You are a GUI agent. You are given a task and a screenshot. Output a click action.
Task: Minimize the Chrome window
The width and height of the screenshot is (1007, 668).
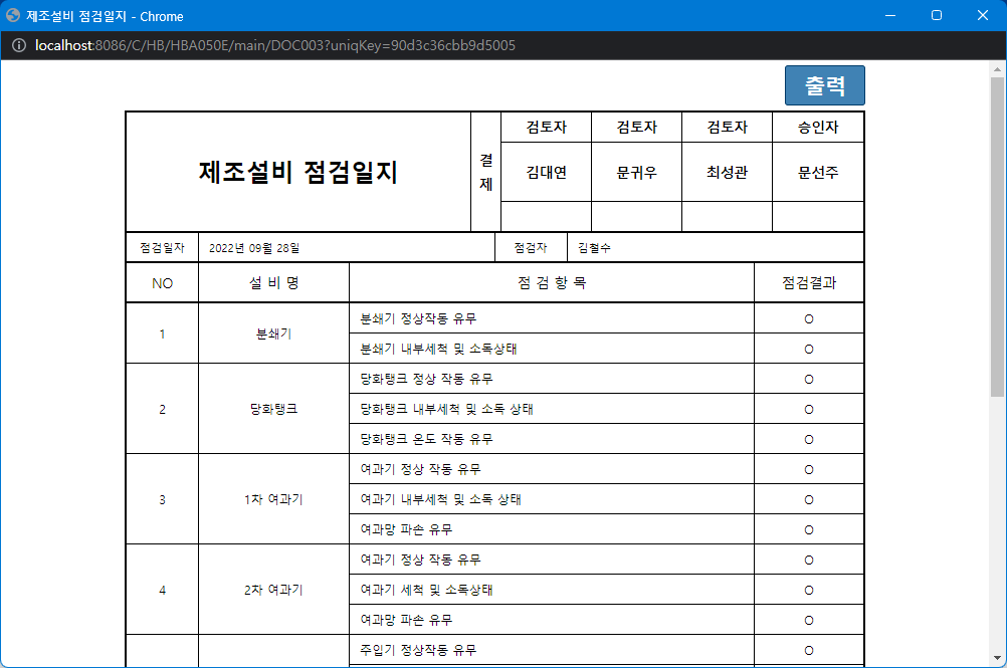[890, 15]
